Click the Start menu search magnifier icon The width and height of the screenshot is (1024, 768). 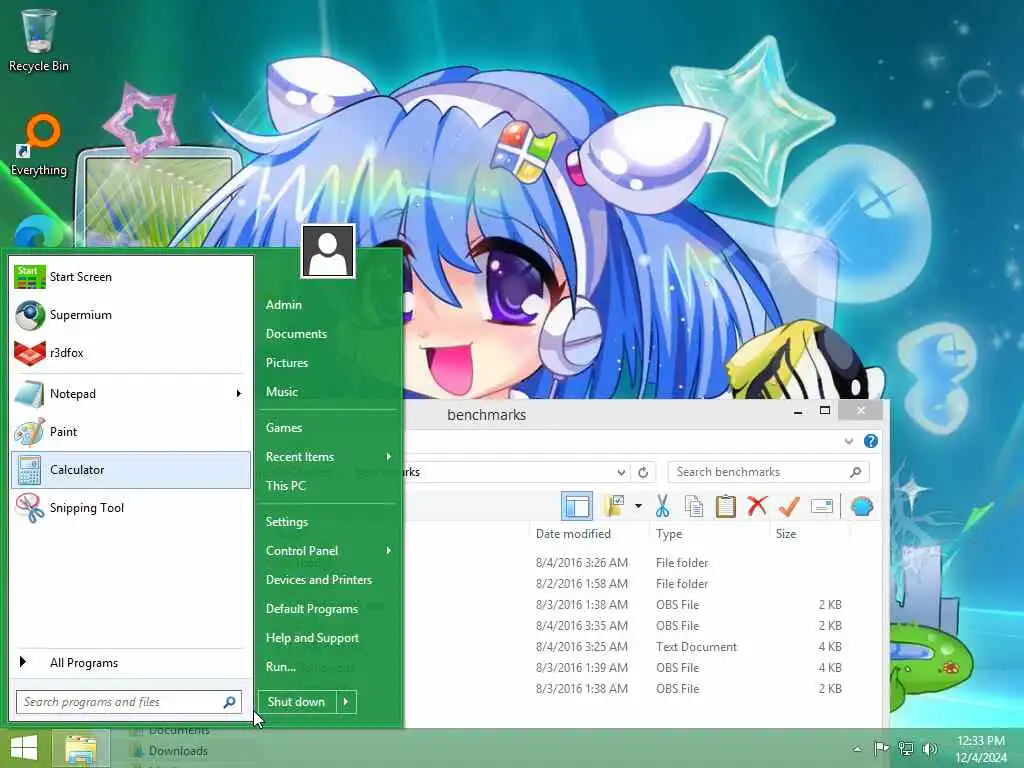point(229,702)
